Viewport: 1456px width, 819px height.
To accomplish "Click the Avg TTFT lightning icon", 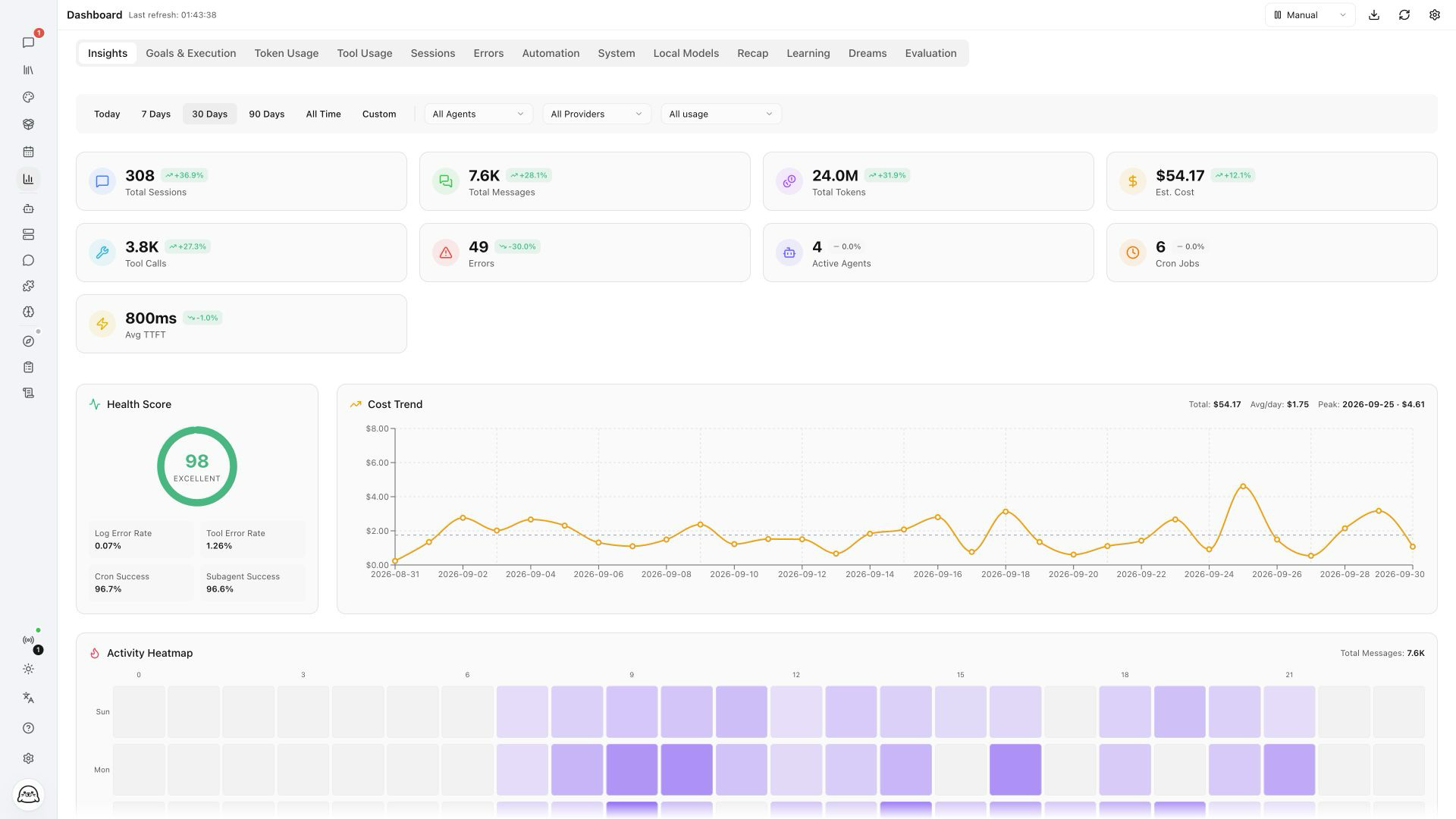I will coord(102,324).
